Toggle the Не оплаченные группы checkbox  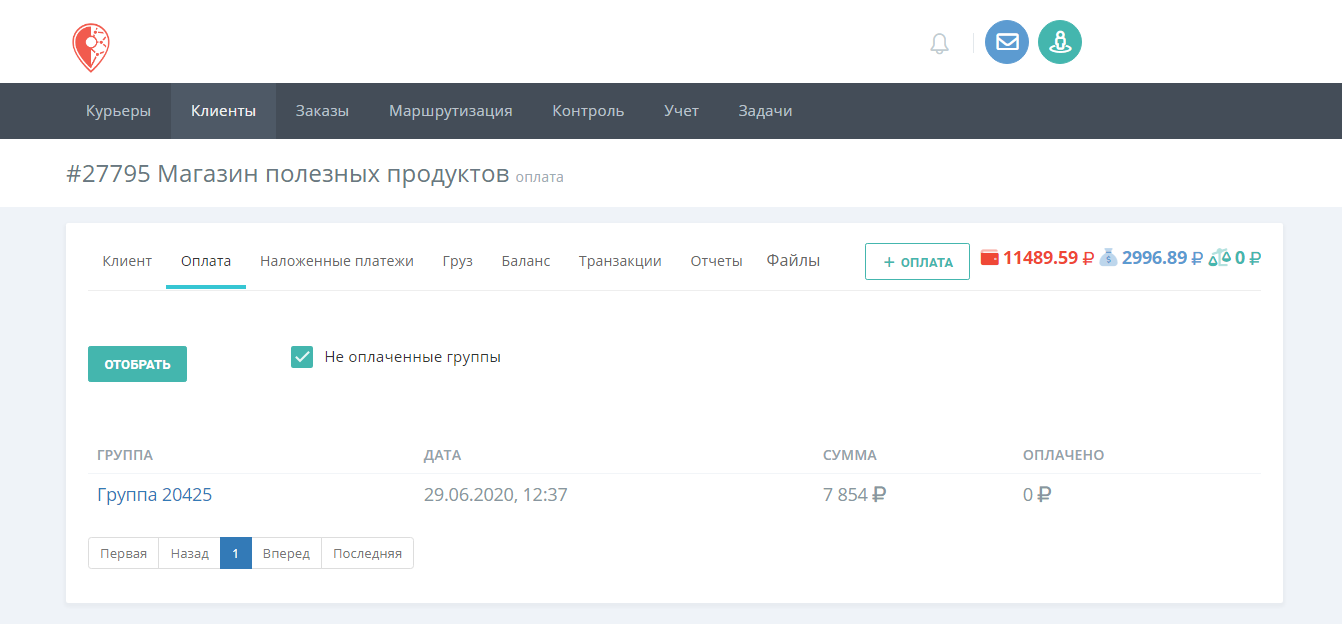(302, 357)
